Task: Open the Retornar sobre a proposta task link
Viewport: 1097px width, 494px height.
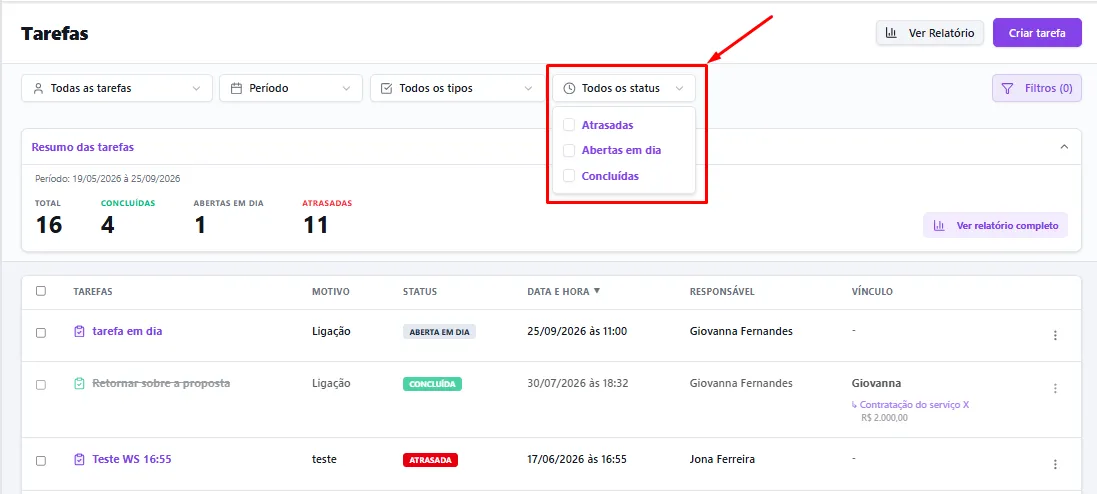Action: (x=162, y=383)
